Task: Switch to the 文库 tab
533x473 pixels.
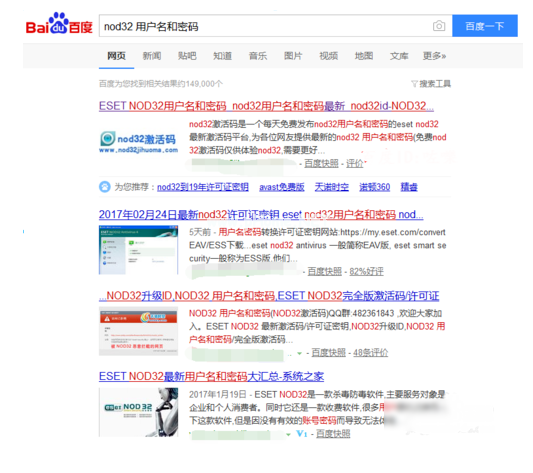Action: pyautogui.click(x=399, y=56)
